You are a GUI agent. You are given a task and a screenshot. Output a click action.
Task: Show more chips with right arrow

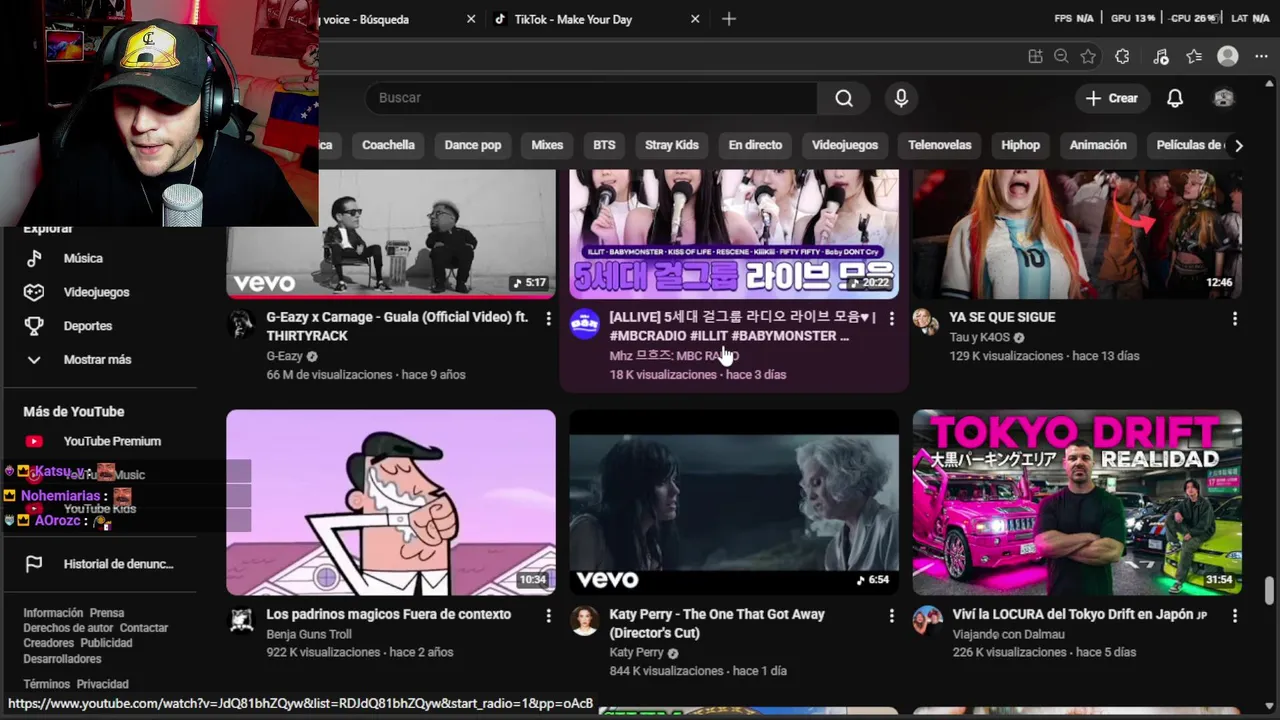[1238, 145]
